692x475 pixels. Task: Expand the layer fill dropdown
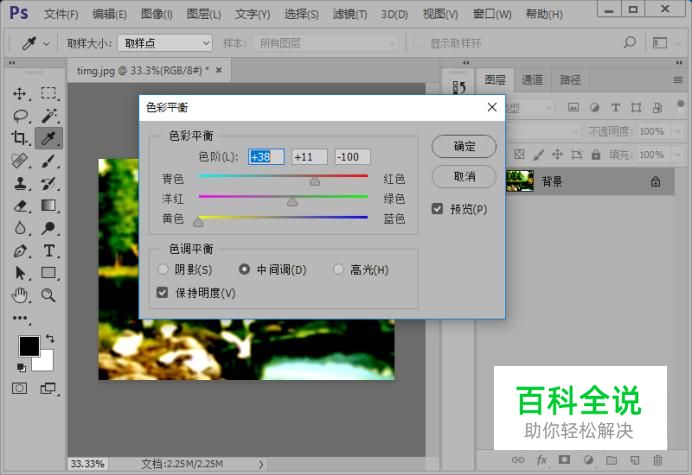(677, 155)
